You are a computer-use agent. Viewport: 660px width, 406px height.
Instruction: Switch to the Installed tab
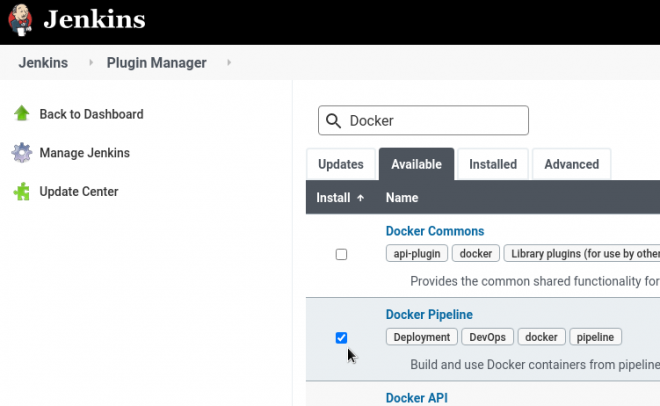pyautogui.click(x=493, y=164)
